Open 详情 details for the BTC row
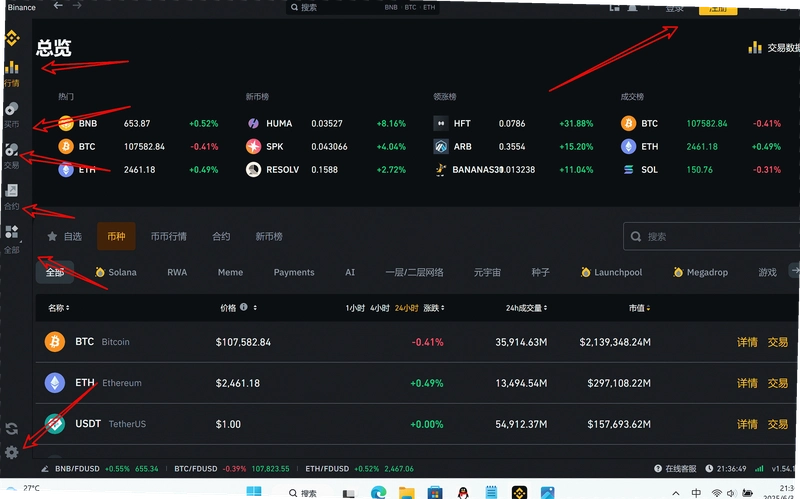800x499 pixels. [747, 342]
